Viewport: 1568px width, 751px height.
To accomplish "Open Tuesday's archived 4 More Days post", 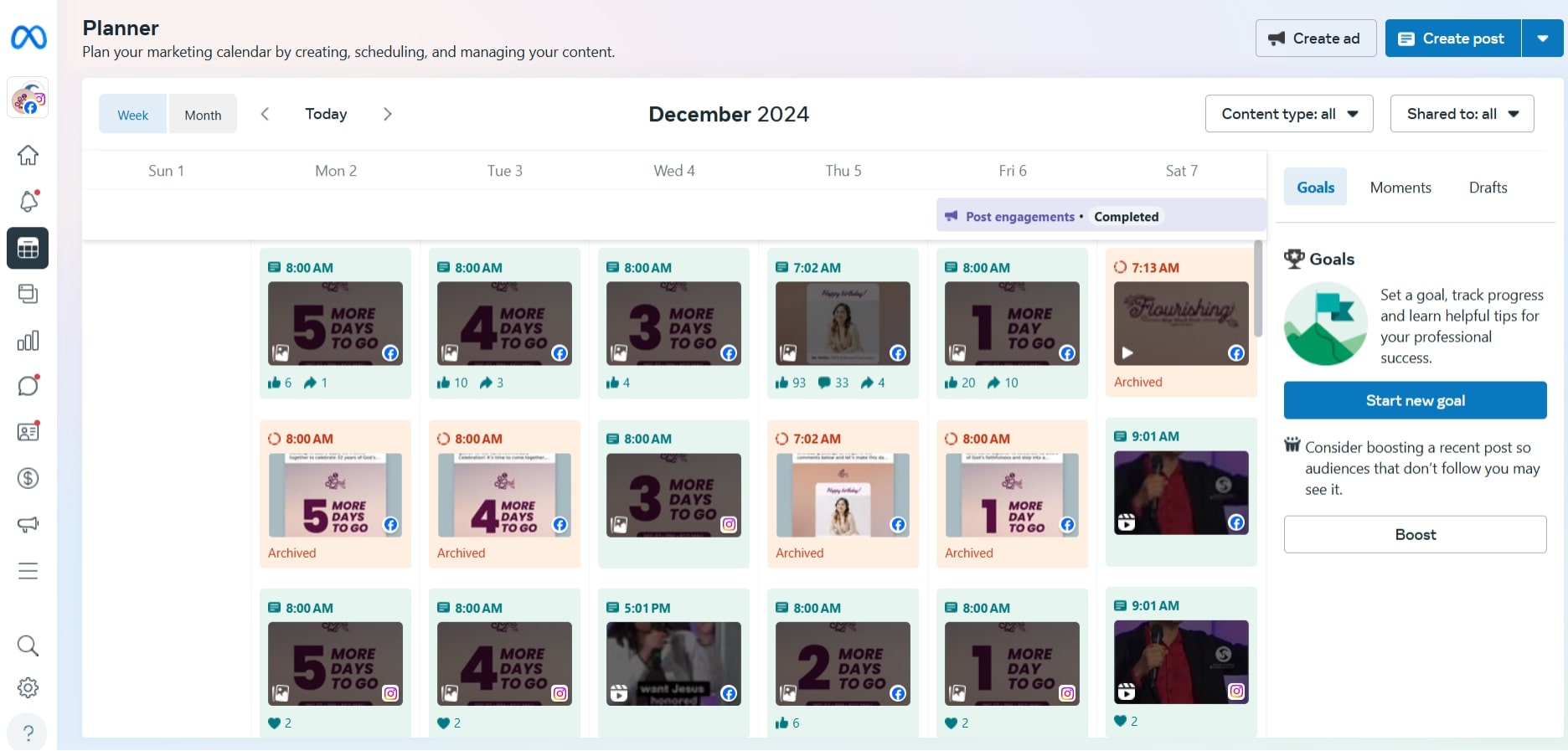I will [504, 494].
